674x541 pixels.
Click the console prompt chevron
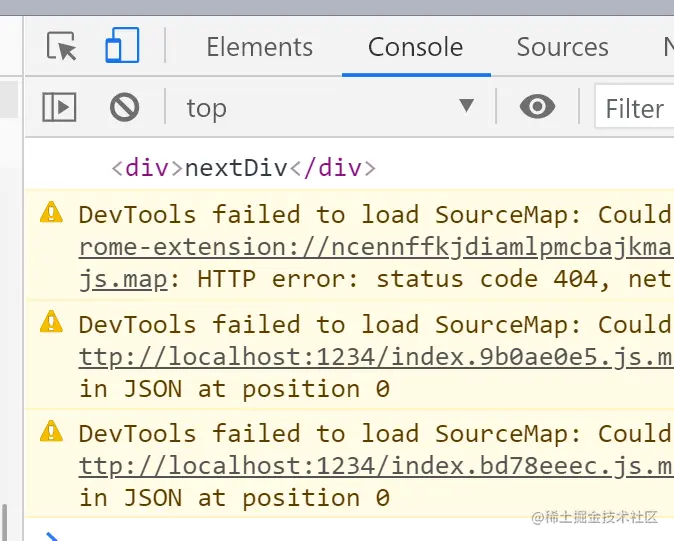(x=53, y=535)
